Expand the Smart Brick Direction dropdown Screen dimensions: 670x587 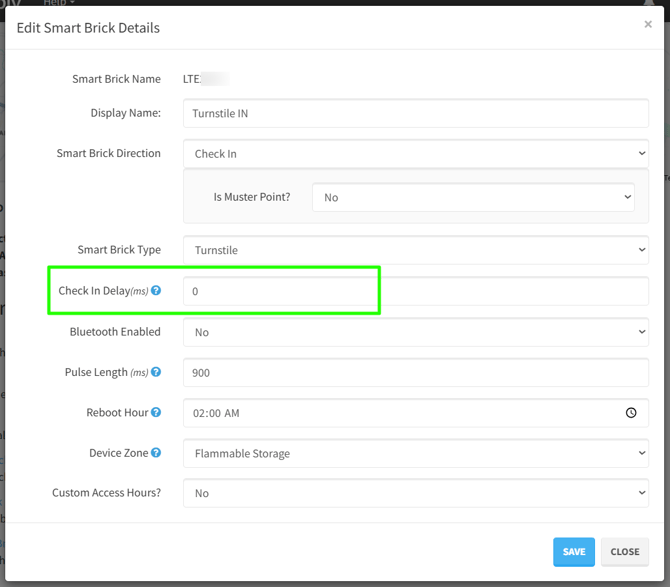[x=415, y=154]
